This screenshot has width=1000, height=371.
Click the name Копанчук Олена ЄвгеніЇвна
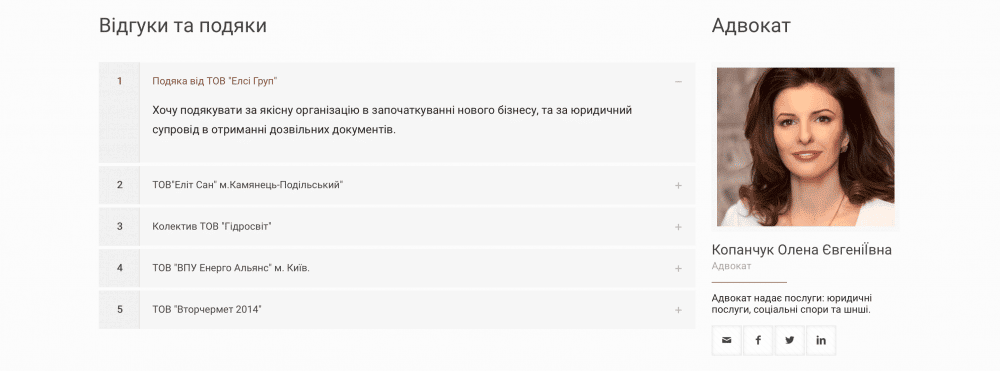pos(802,249)
